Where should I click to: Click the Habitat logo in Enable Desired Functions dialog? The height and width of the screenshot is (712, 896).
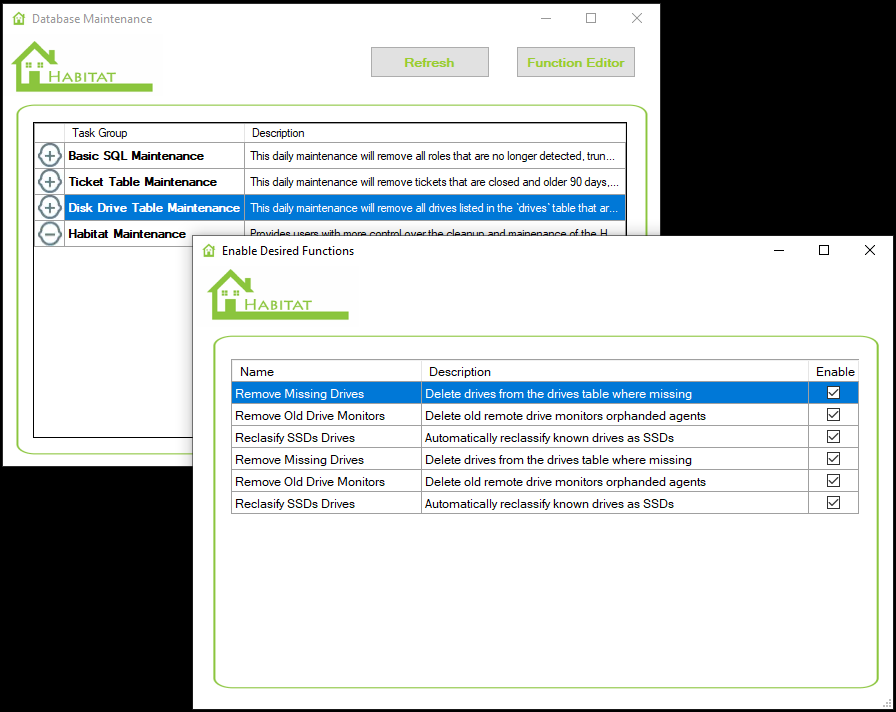[277, 295]
